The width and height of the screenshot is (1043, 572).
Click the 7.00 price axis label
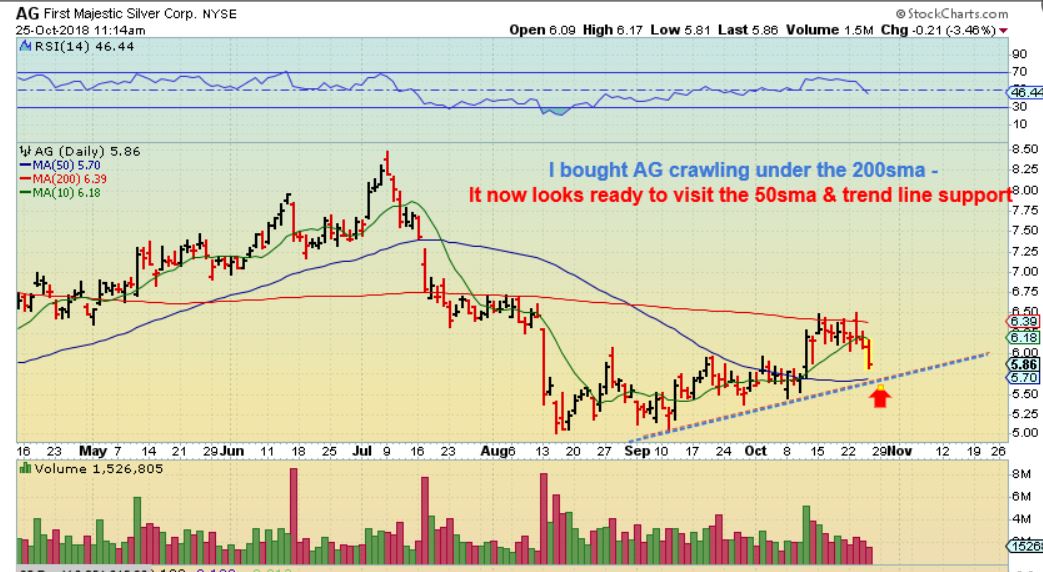(x=1024, y=271)
